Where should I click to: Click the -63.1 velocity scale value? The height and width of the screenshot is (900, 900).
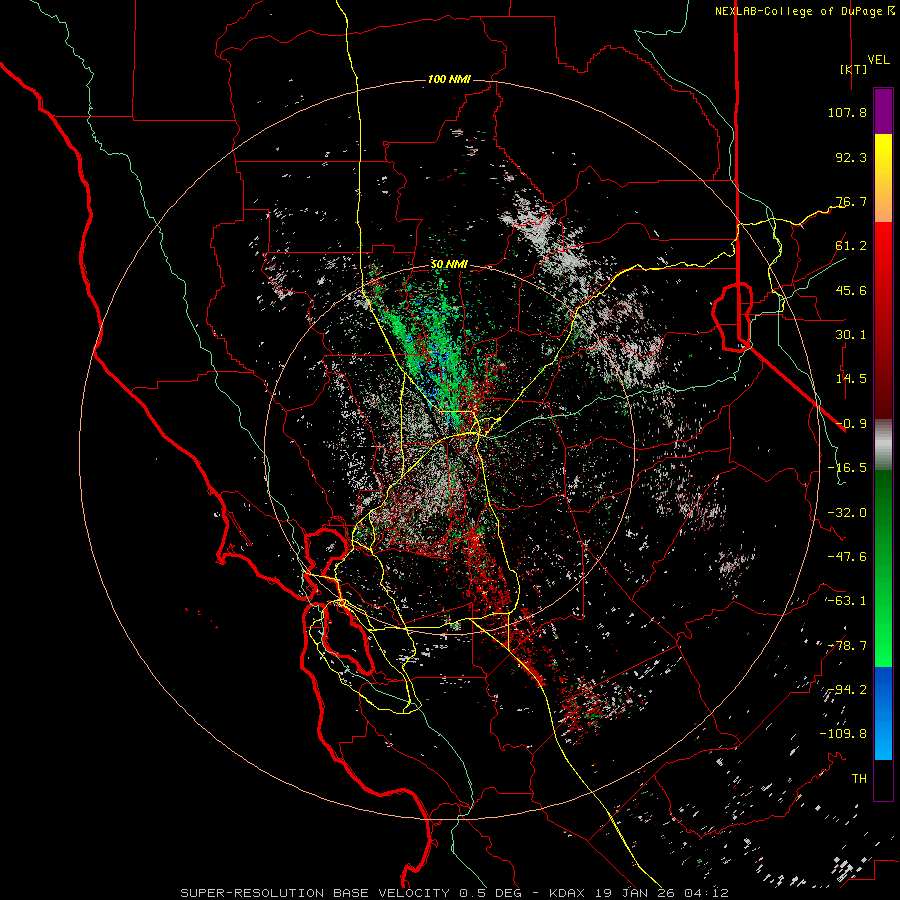tap(847, 601)
